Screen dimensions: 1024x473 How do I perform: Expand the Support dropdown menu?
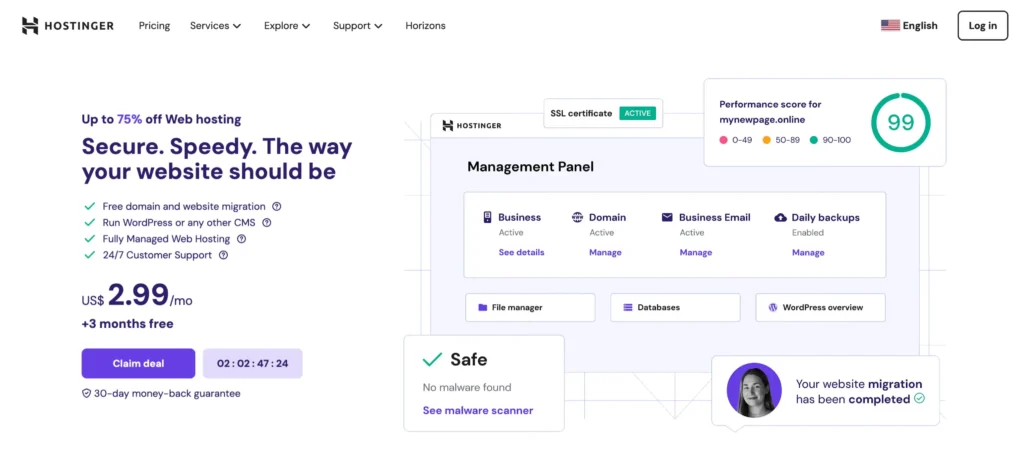pyautogui.click(x=357, y=25)
